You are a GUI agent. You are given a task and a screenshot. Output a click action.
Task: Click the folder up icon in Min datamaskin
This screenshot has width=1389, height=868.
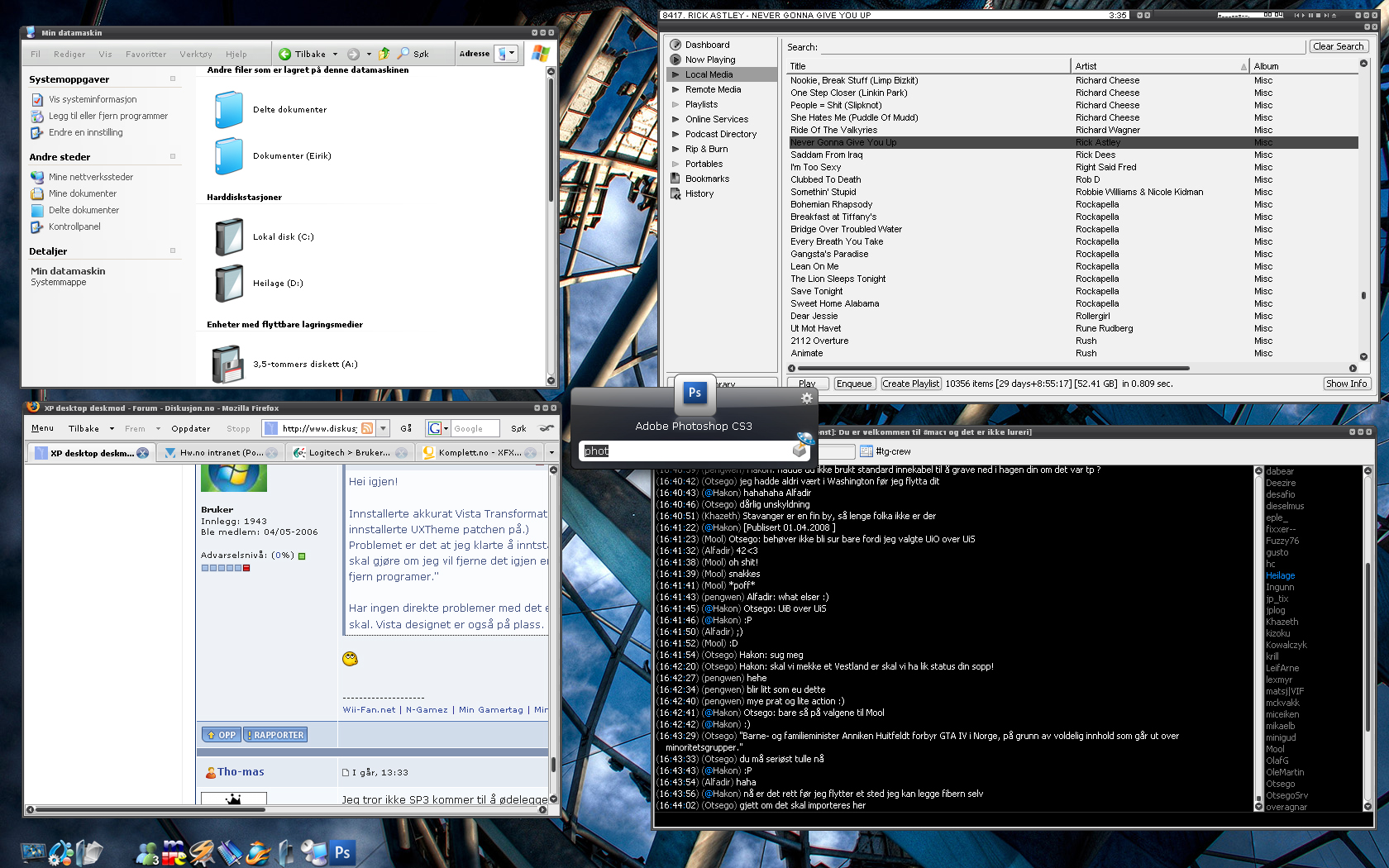(384, 54)
